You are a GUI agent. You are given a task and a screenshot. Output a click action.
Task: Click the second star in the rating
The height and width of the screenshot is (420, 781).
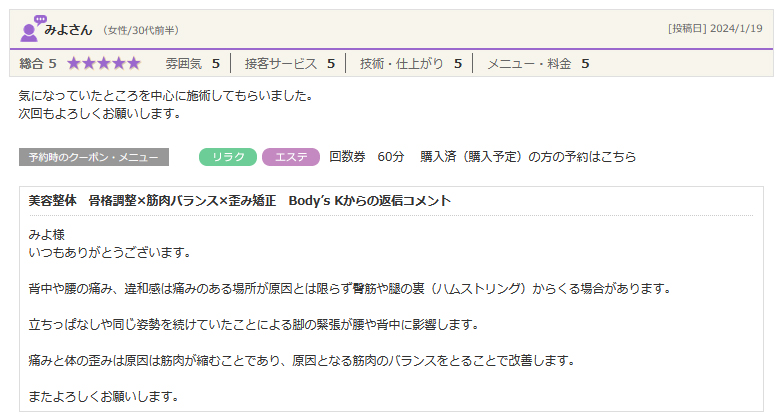pyautogui.click(x=90, y=63)
